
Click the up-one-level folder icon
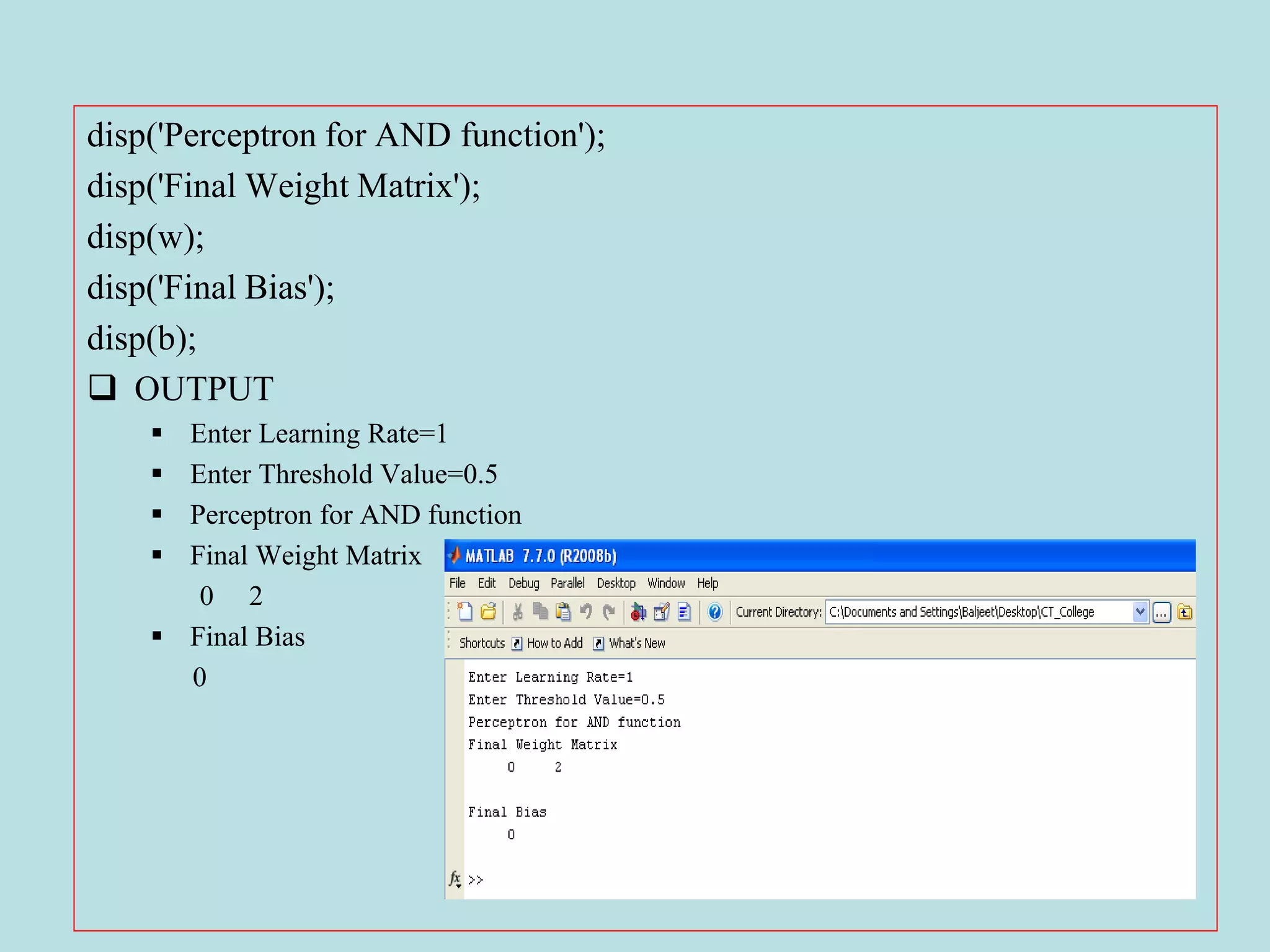point(1184,612)
